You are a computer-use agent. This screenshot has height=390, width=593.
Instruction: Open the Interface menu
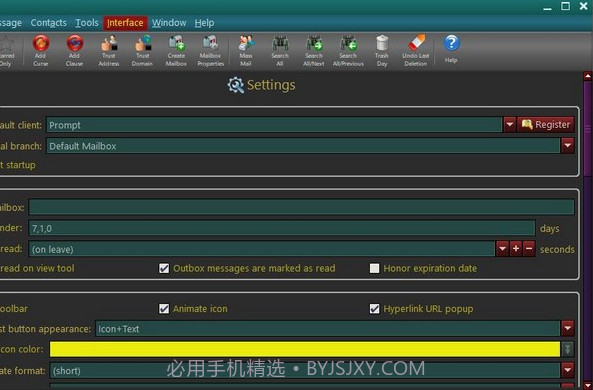[x=125, y=23]
